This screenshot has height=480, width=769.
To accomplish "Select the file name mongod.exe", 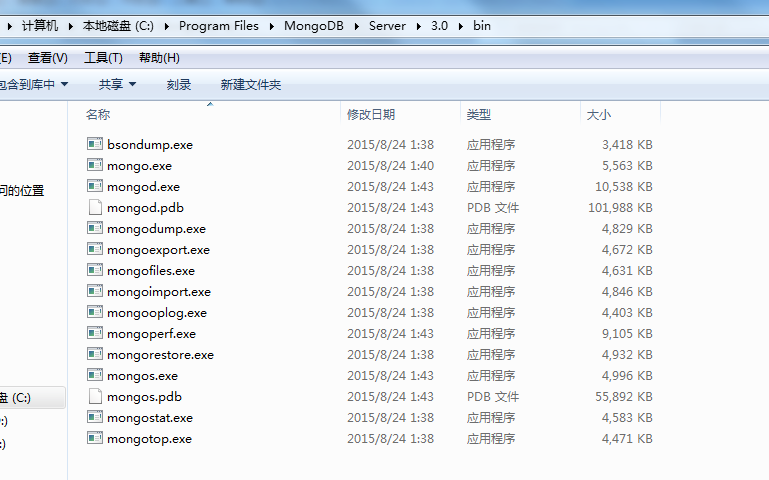I will (143, 187).
